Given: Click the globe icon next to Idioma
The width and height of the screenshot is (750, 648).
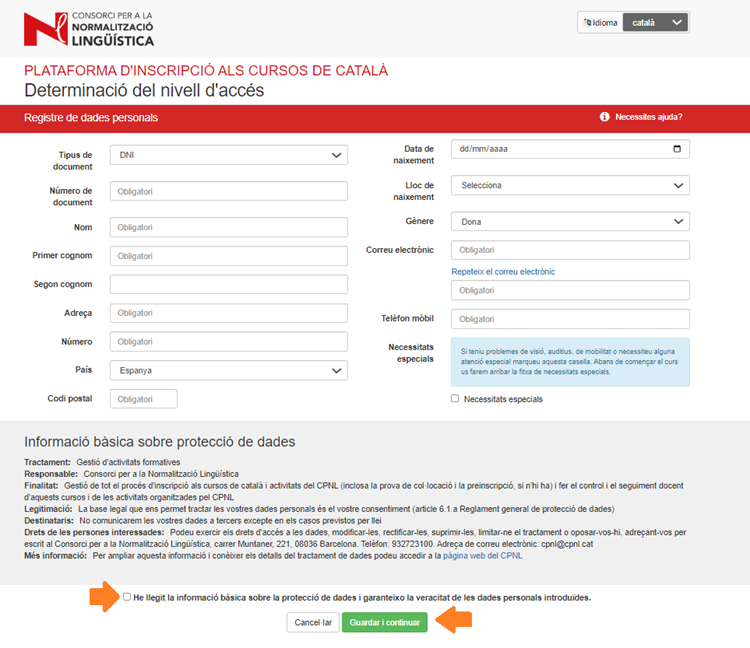Looking at the screenshot, I should [x=587, y=22].
